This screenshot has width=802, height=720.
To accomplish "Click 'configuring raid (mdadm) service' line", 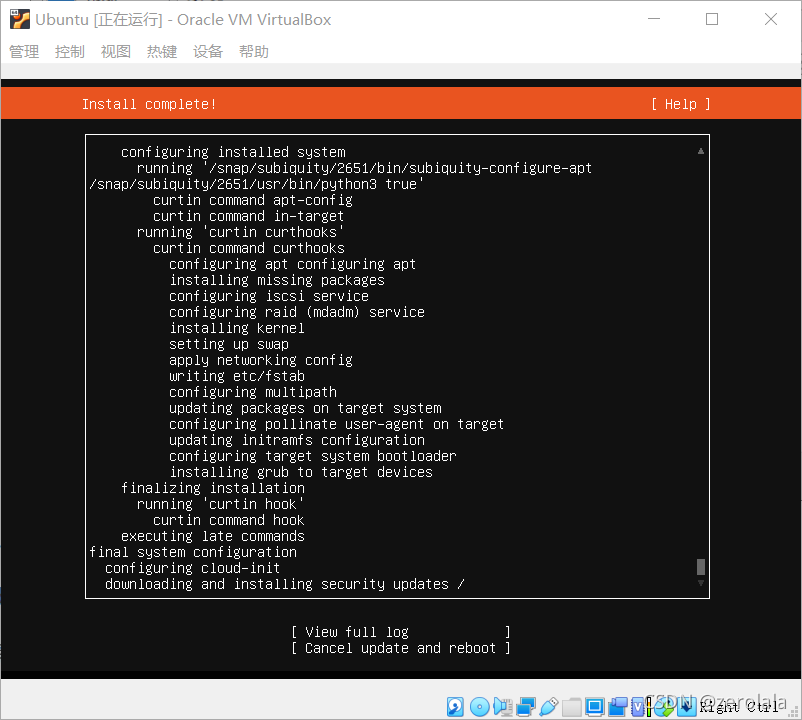I will point(297,312).
